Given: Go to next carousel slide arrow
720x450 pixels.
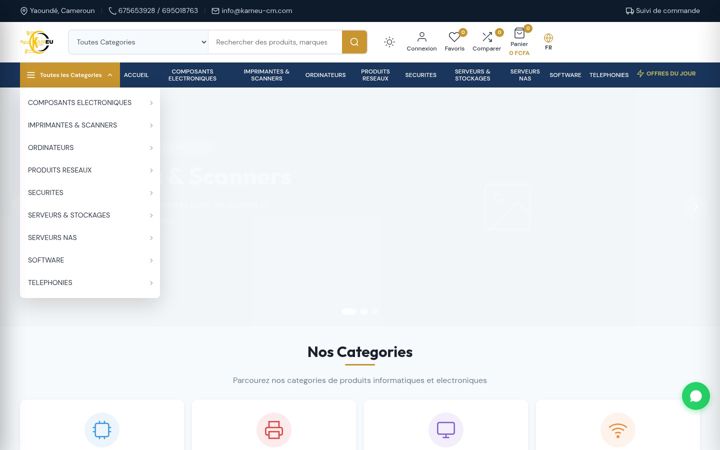Looking at the screenshot, I should click(x=695, y=206).
